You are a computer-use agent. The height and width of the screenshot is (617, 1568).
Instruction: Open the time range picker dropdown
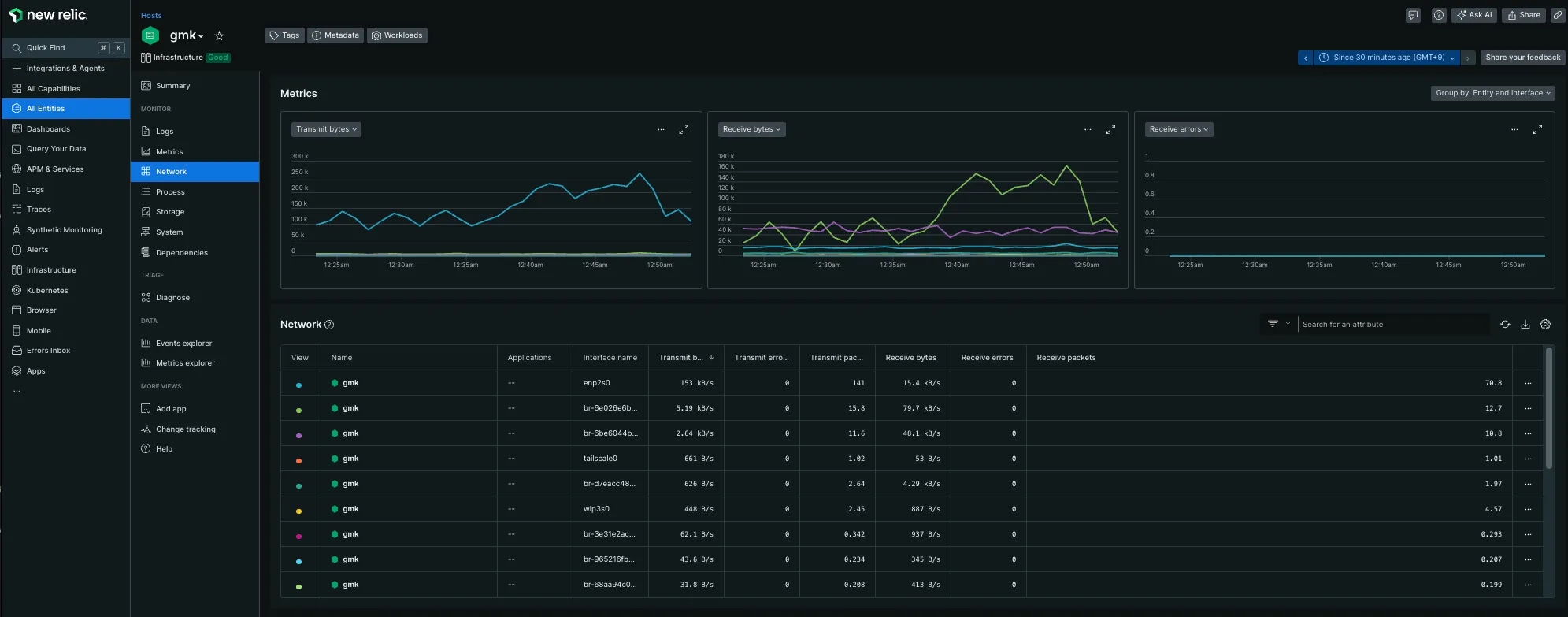click(1388, 58)
